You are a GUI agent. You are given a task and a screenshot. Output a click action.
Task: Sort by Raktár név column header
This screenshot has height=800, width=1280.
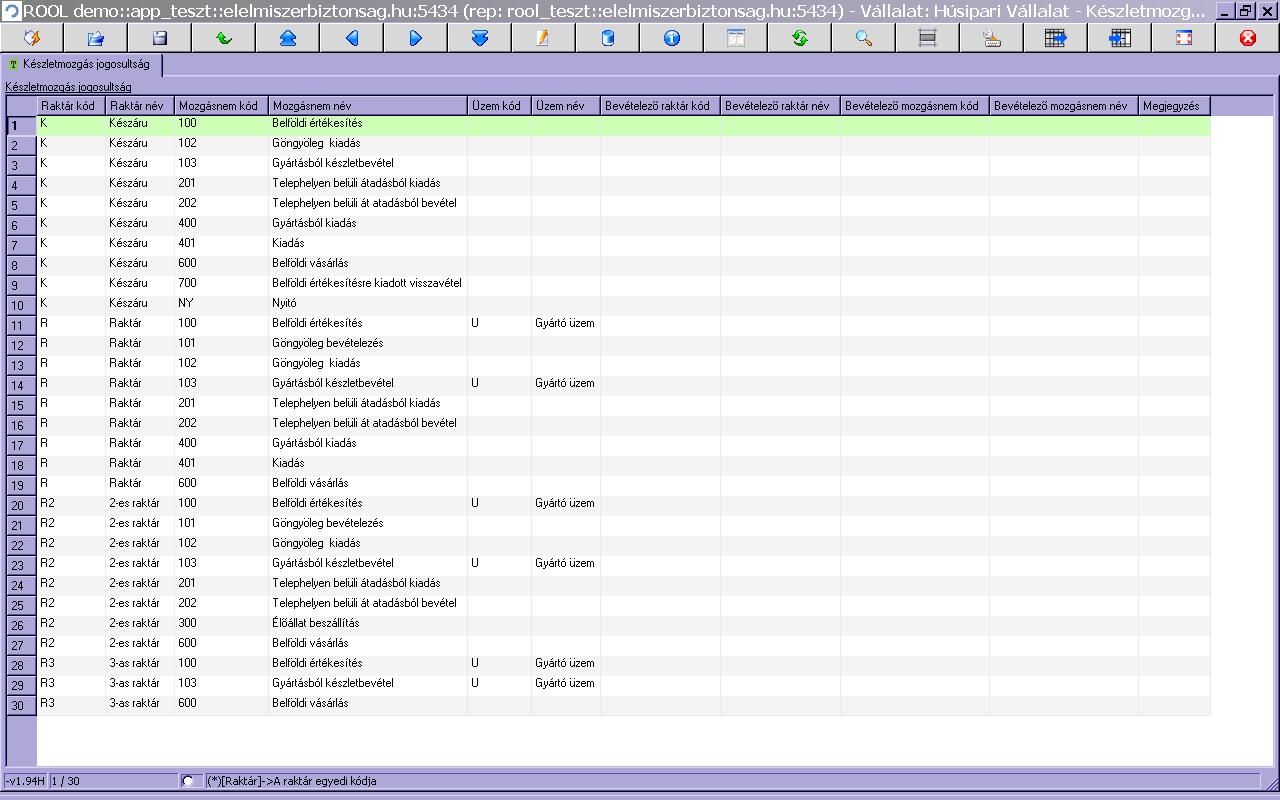(x=140, y=106)
